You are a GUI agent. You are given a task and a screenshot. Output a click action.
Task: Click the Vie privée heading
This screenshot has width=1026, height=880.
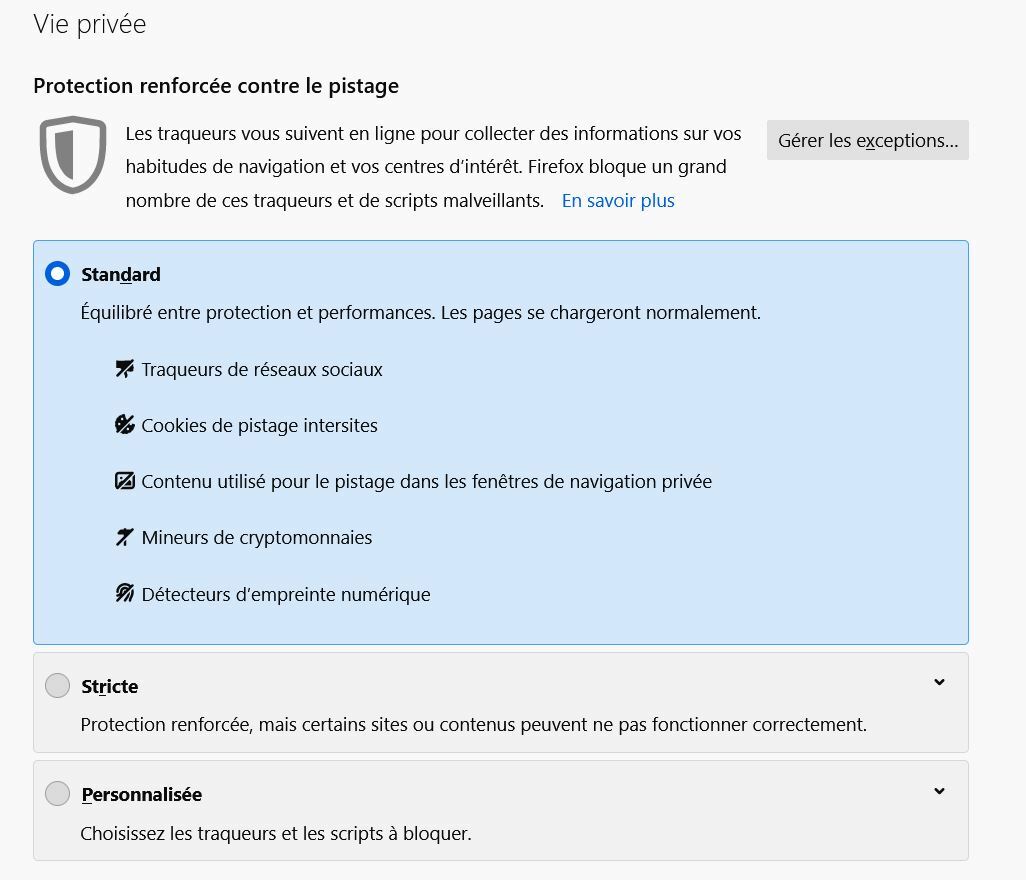[x=90, y=25]
